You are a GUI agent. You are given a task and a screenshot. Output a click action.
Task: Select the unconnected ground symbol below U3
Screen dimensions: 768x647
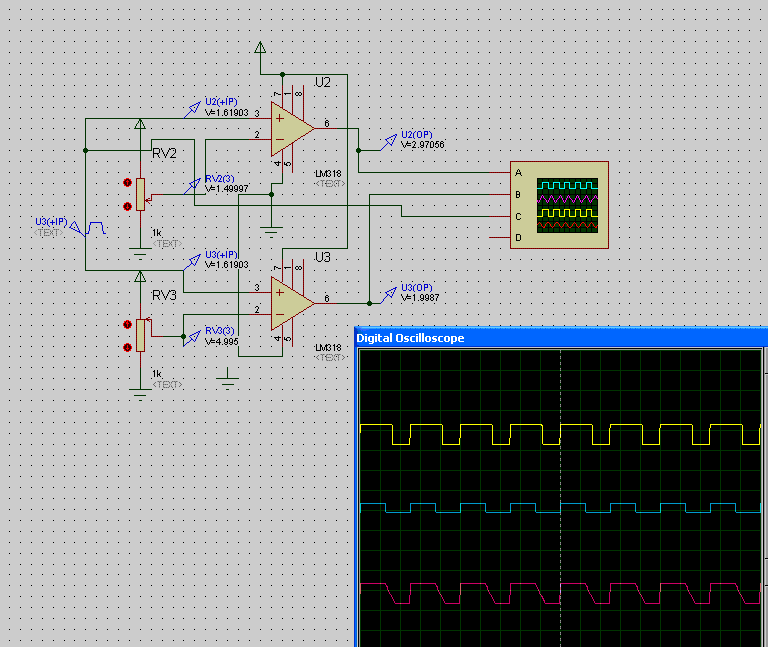[227, 379]
